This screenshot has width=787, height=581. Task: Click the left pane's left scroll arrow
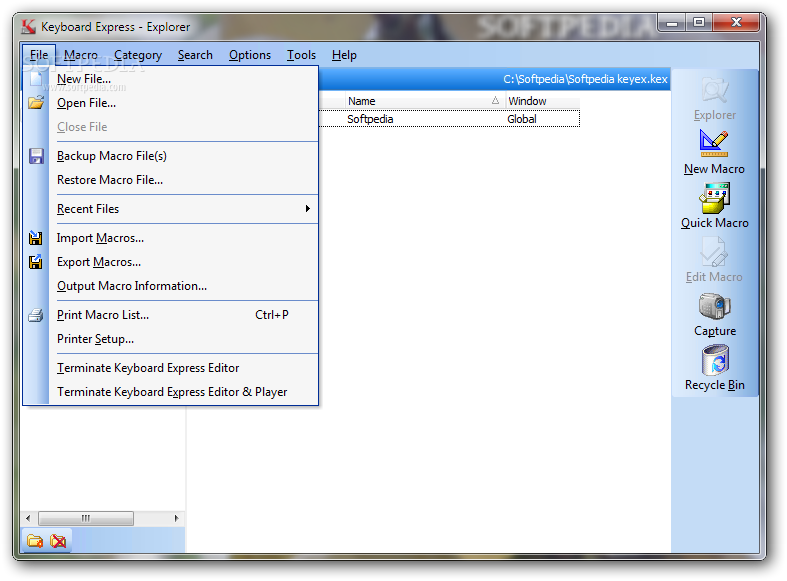(28, 518)
